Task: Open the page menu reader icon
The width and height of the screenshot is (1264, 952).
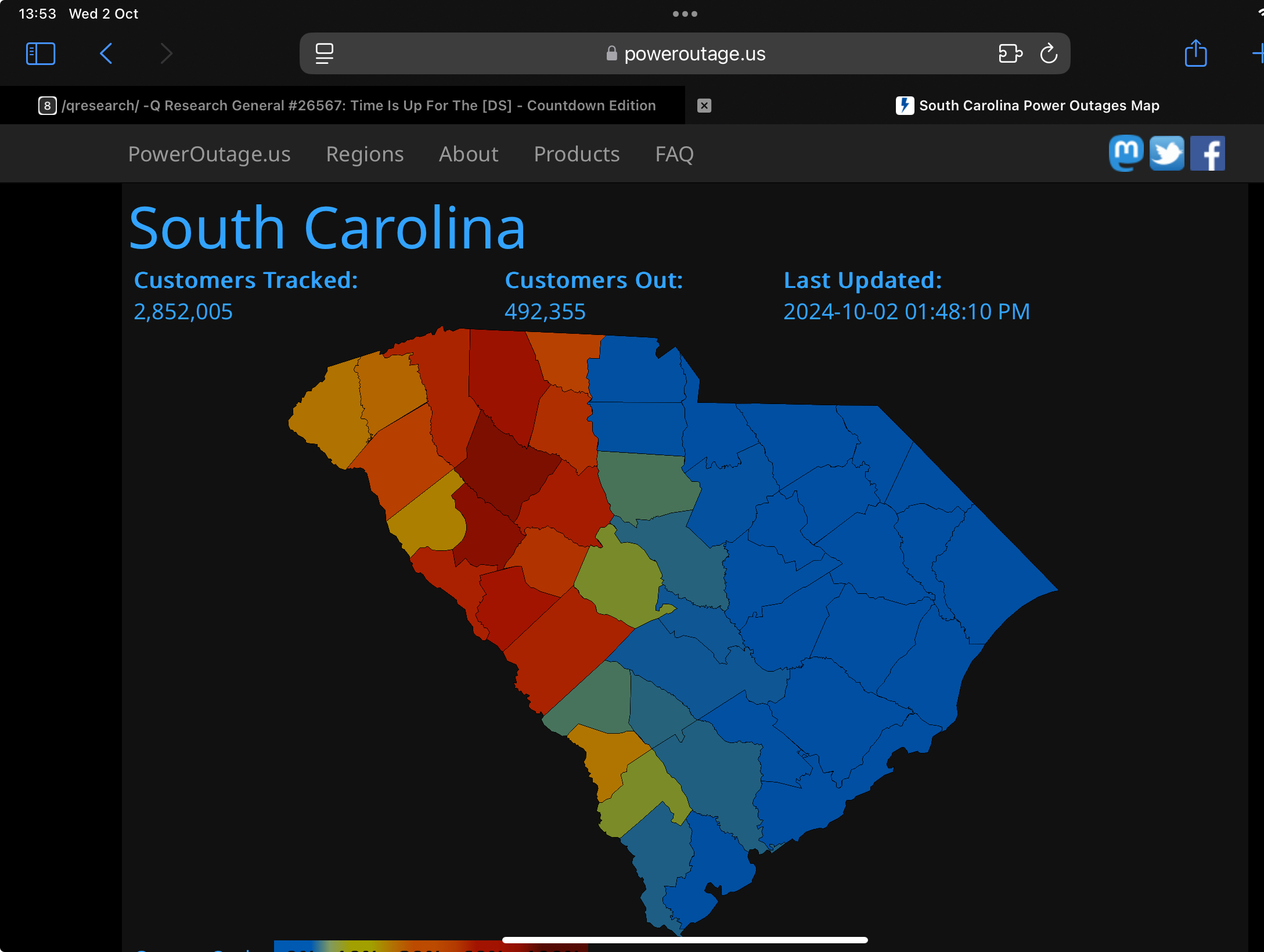Action: coord(325,53)
